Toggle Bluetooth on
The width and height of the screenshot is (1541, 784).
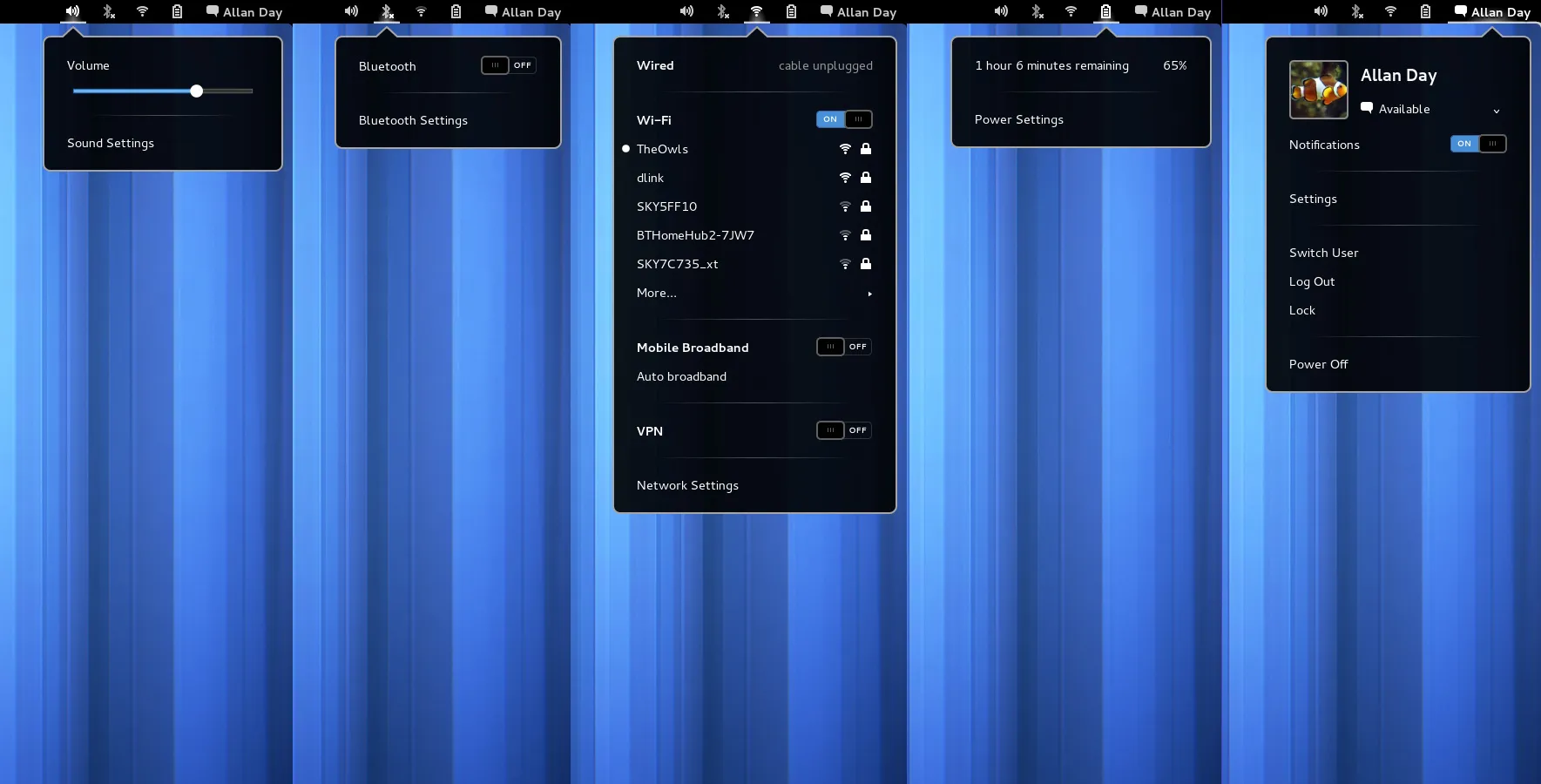(509, 65)
